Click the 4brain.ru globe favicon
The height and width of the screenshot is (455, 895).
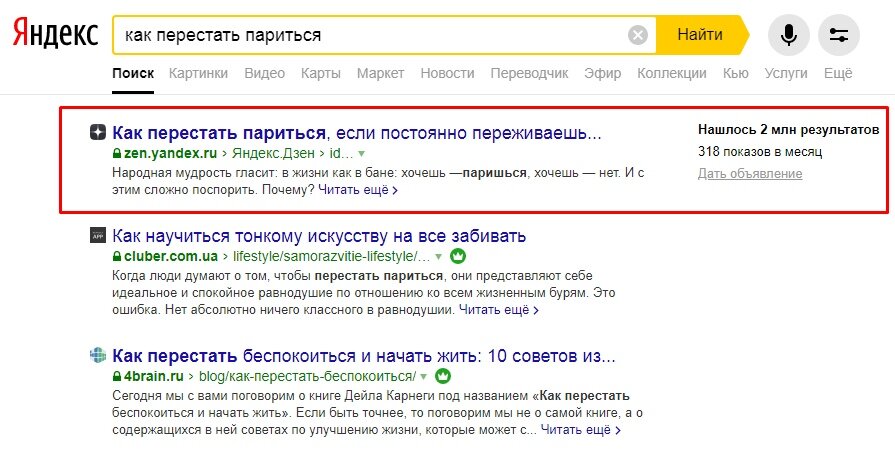98,356
